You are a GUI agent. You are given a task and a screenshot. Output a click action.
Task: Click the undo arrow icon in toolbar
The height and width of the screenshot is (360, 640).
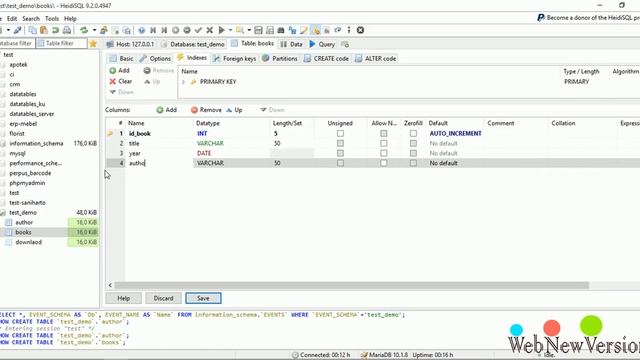[x=55, y=30]
